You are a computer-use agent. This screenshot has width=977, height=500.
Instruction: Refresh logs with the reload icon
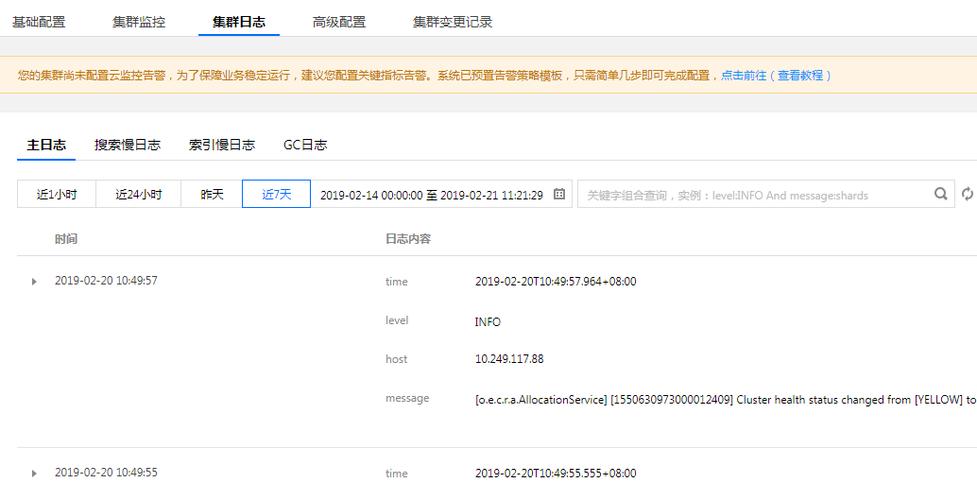pos(967,194)
